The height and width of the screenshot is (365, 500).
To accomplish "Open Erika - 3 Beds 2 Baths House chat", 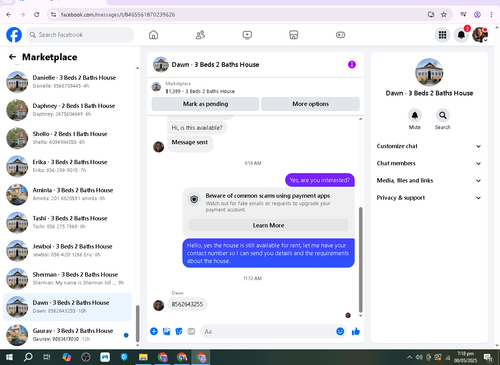I will tap(68, 166).
